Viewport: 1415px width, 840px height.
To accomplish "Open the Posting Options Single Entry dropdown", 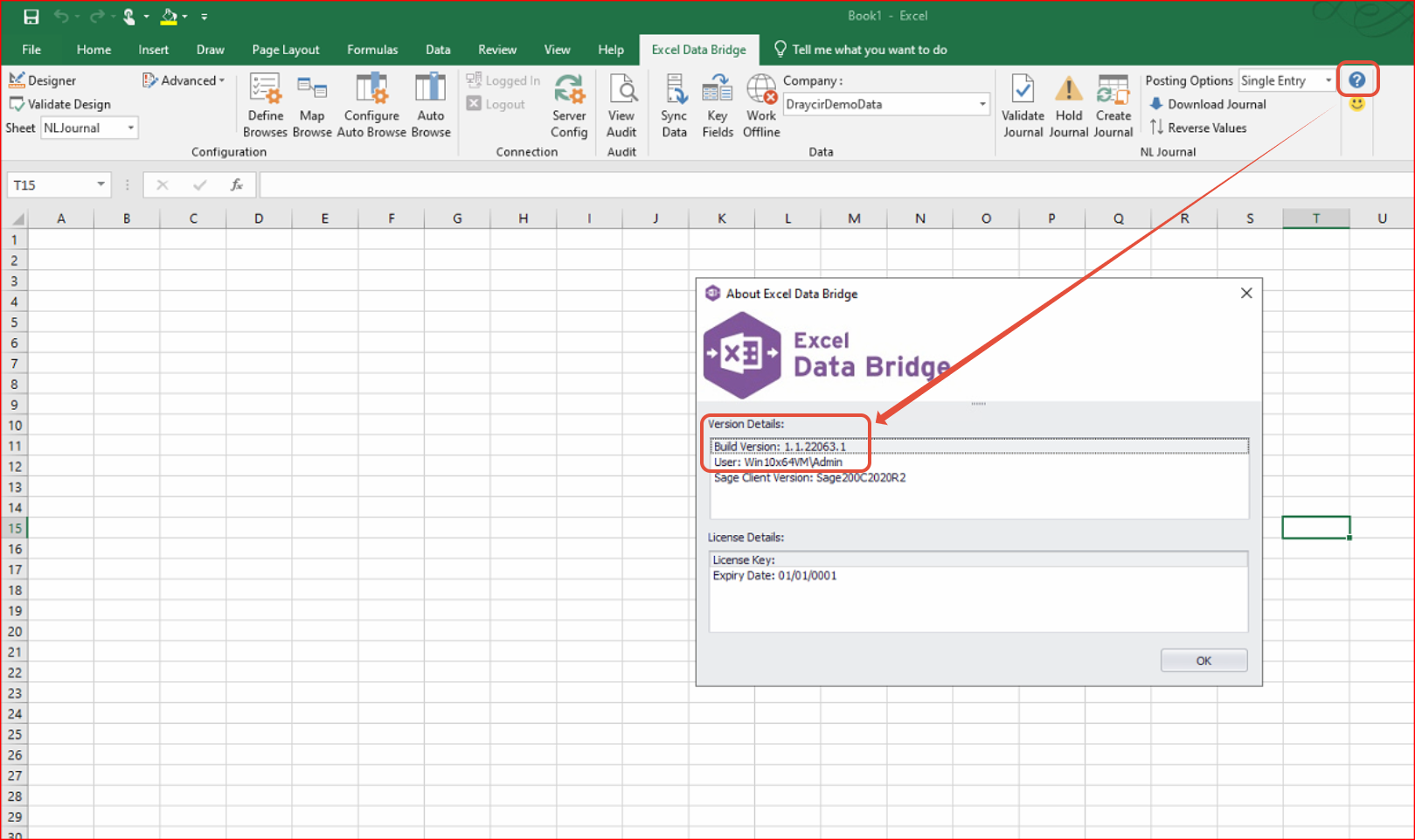I will coord(1328,80).
